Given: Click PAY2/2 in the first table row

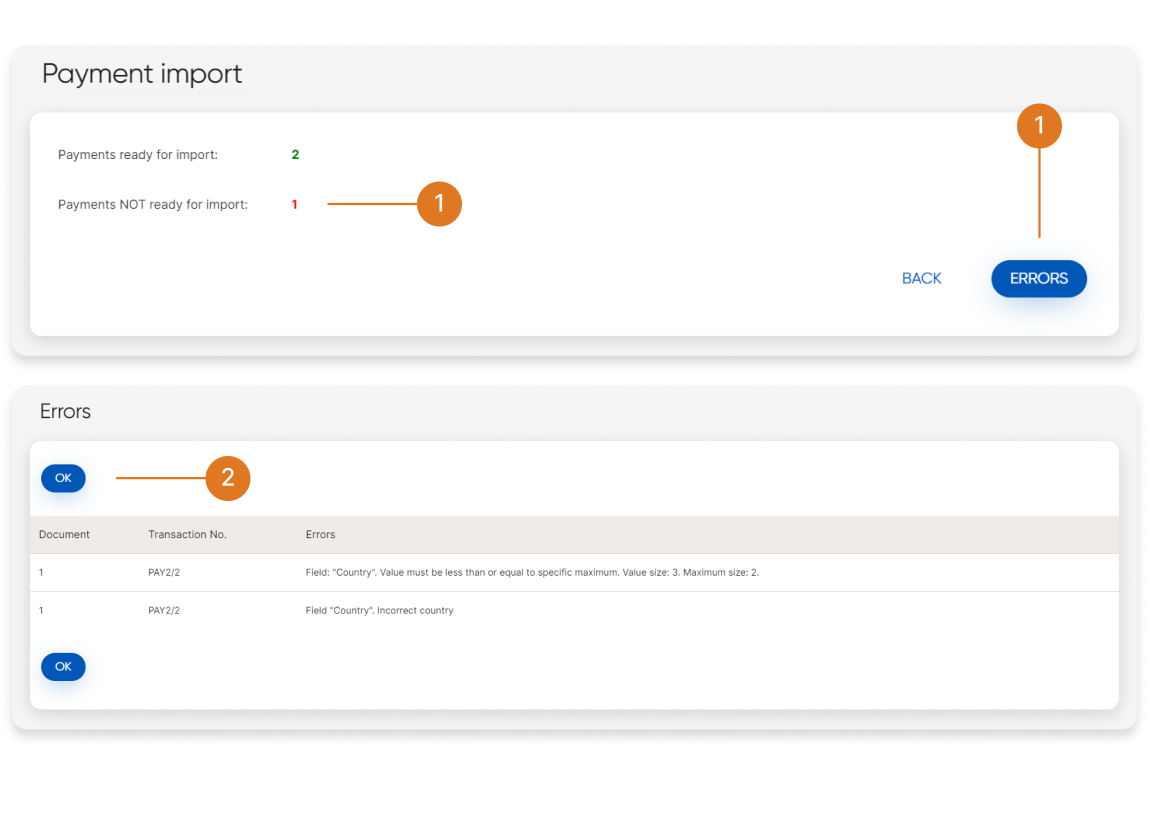Looking at the screenshot, I should pos(164,573).
